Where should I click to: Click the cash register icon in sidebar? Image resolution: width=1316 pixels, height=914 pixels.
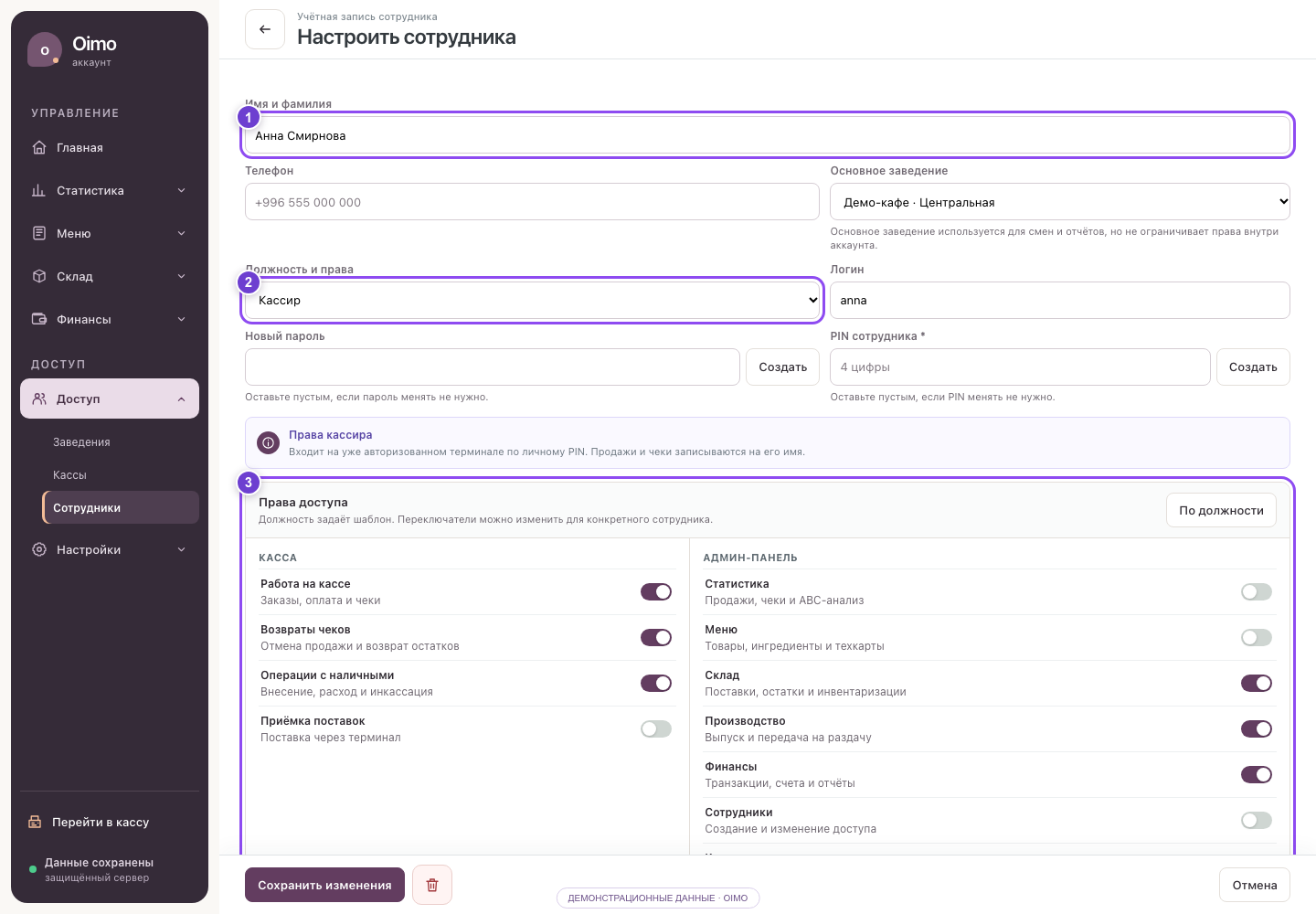[35, 822]
